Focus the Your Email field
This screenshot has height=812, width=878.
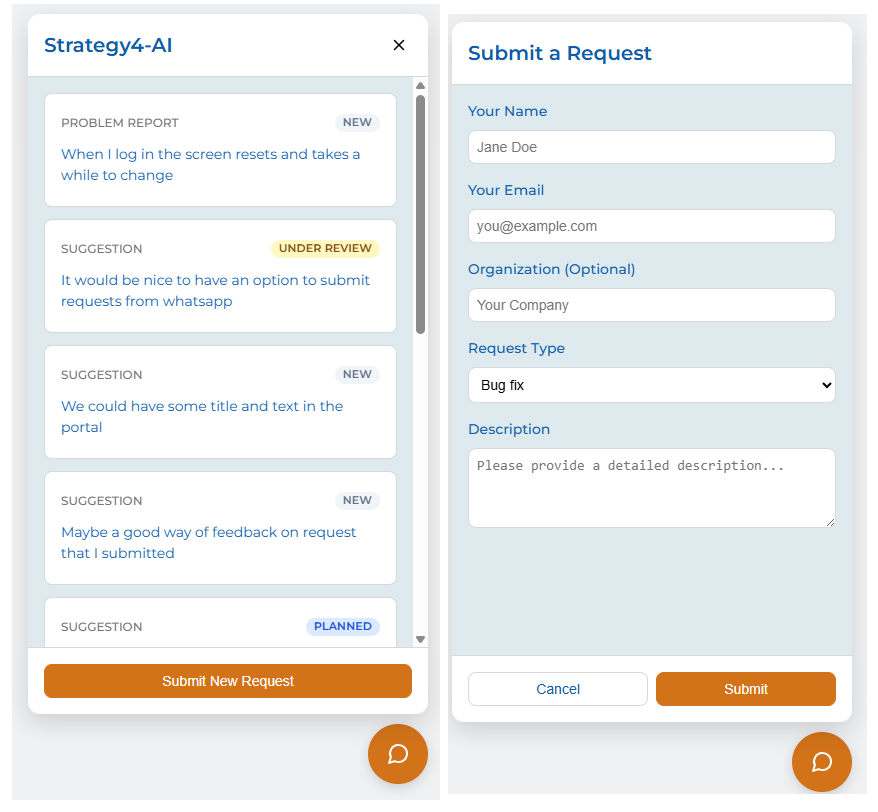tap(651, 226)
